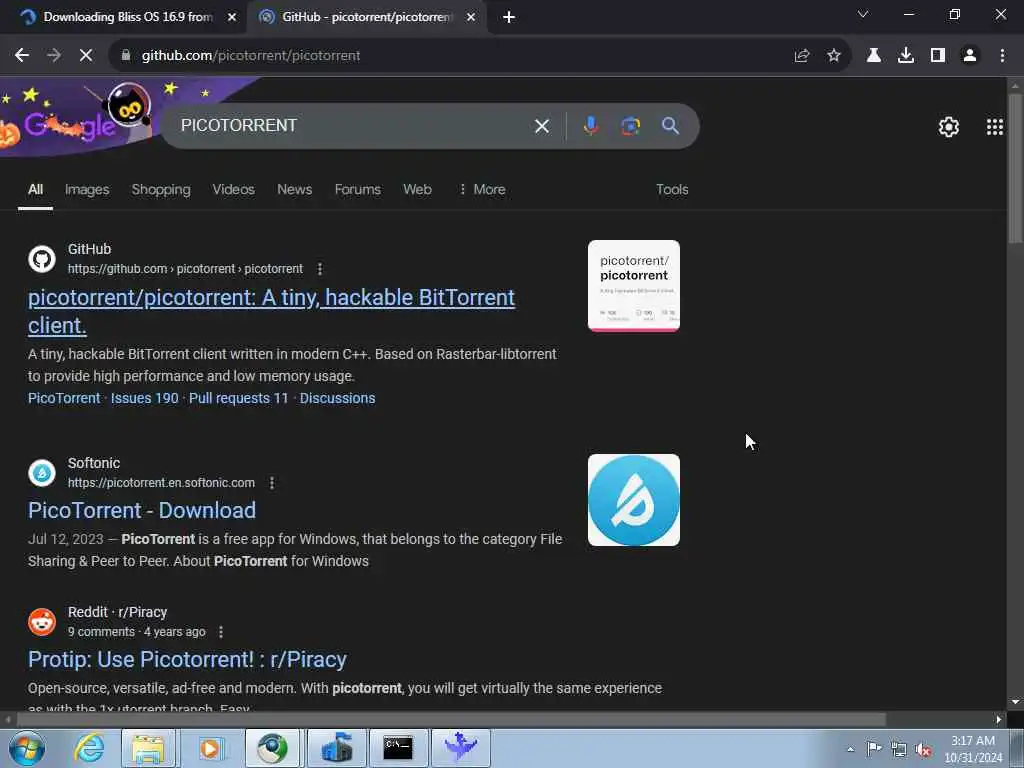Open Windows Explorer folder from taskbar
This screenshot has height=768, width=1024.
[x=148, y=748]
